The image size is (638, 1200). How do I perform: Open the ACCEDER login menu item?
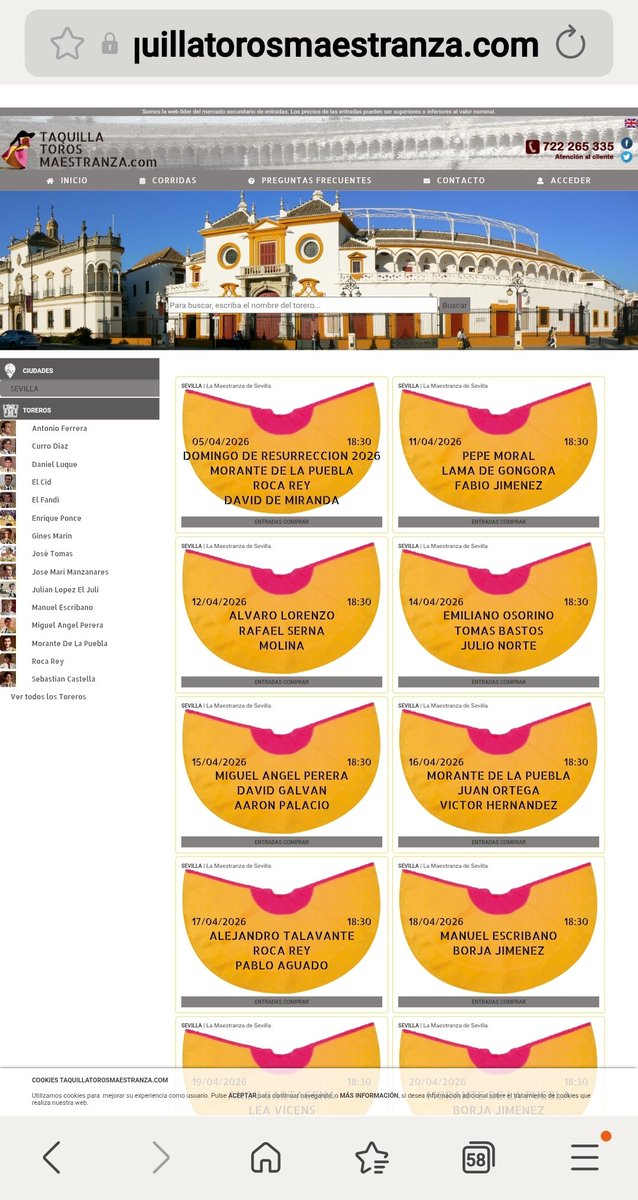point(564,180)
